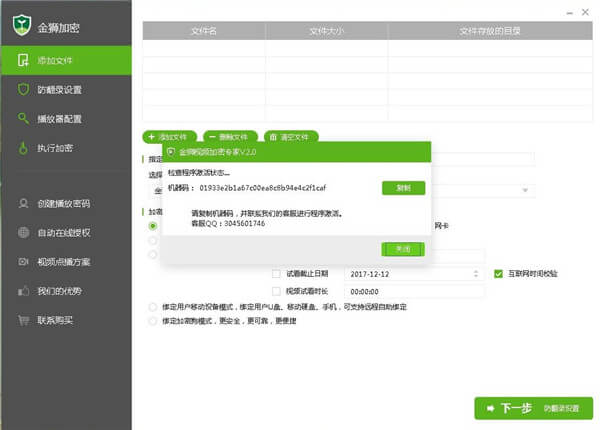Open 防翻录设置 via its shield icon

pos(23,90)
